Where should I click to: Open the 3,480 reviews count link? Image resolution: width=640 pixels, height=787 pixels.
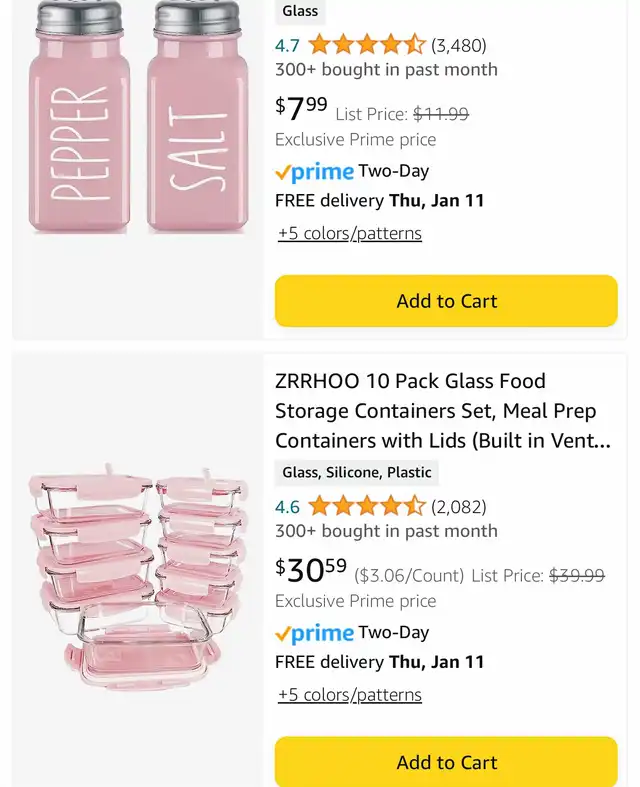(x=459, y=45)
